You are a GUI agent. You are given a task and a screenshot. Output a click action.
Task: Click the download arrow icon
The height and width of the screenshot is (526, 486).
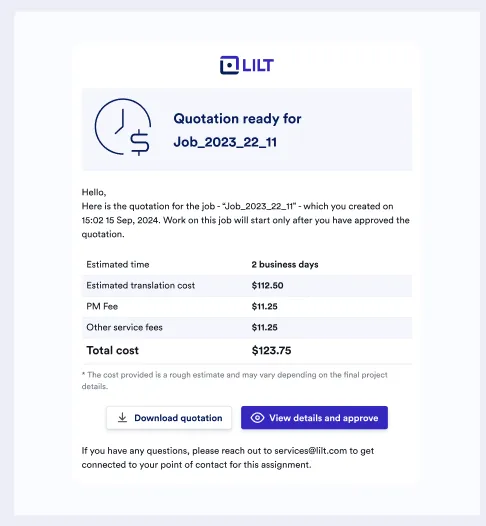122,418
